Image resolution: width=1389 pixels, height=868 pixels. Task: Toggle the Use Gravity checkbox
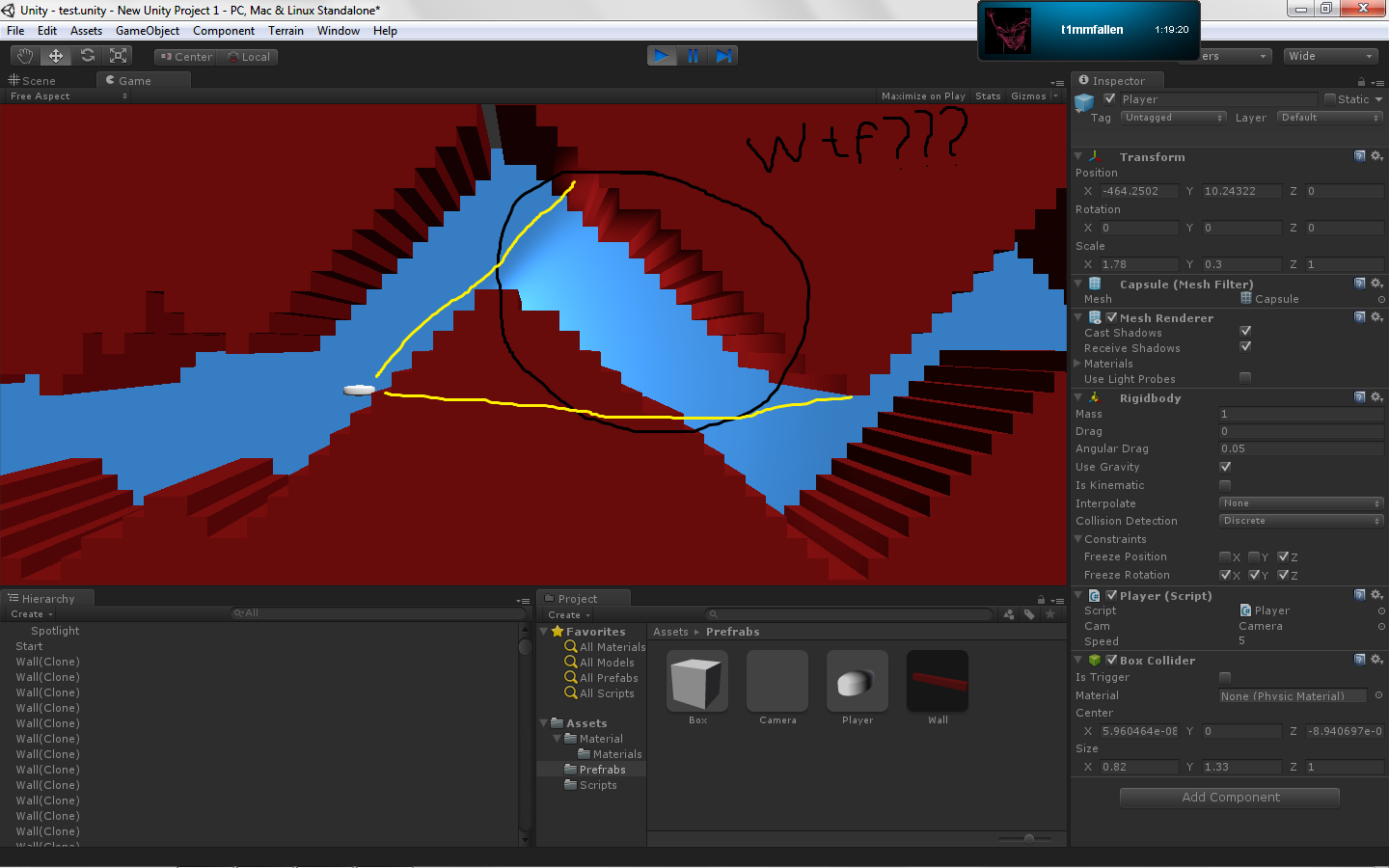pyautogui.click(x=1225, y=467)
